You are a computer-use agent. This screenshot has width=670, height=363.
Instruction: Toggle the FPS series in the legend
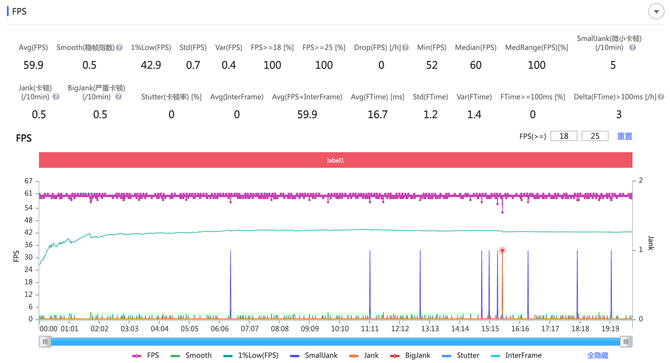pos(146,355)
